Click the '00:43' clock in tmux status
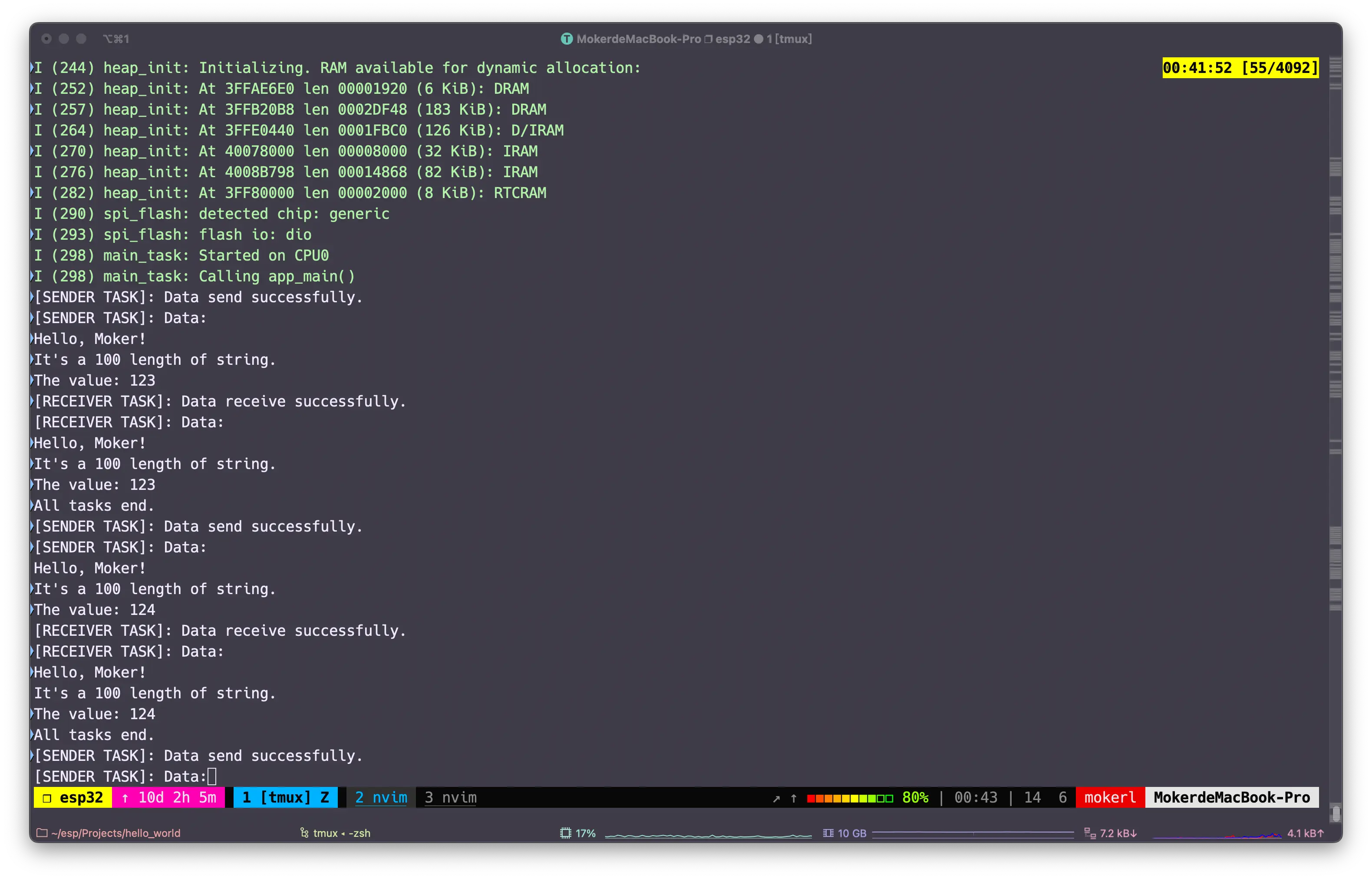1372x879 pixels. [976, 797]
